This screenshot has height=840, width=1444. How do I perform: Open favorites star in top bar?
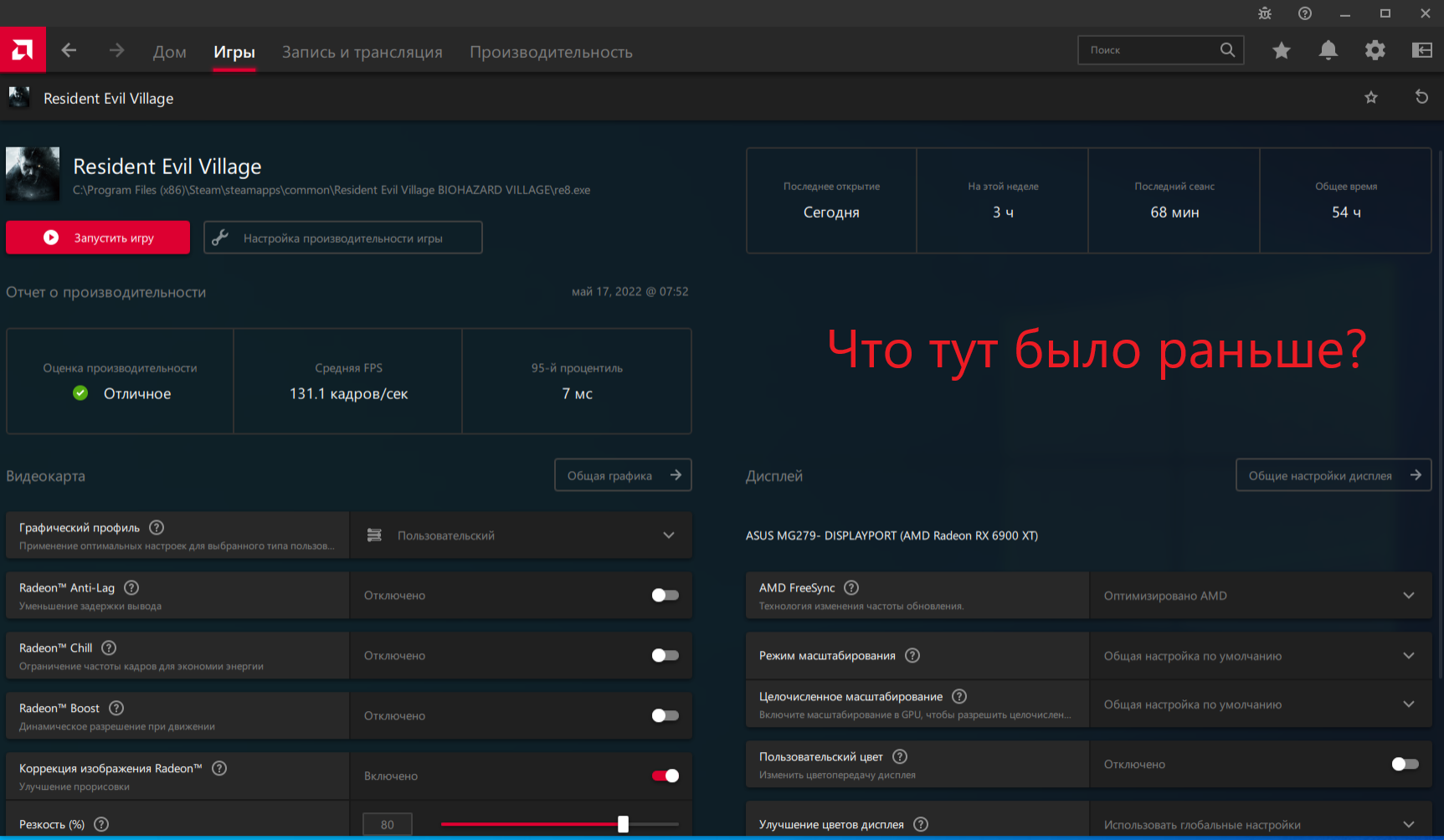point(1282,50)
